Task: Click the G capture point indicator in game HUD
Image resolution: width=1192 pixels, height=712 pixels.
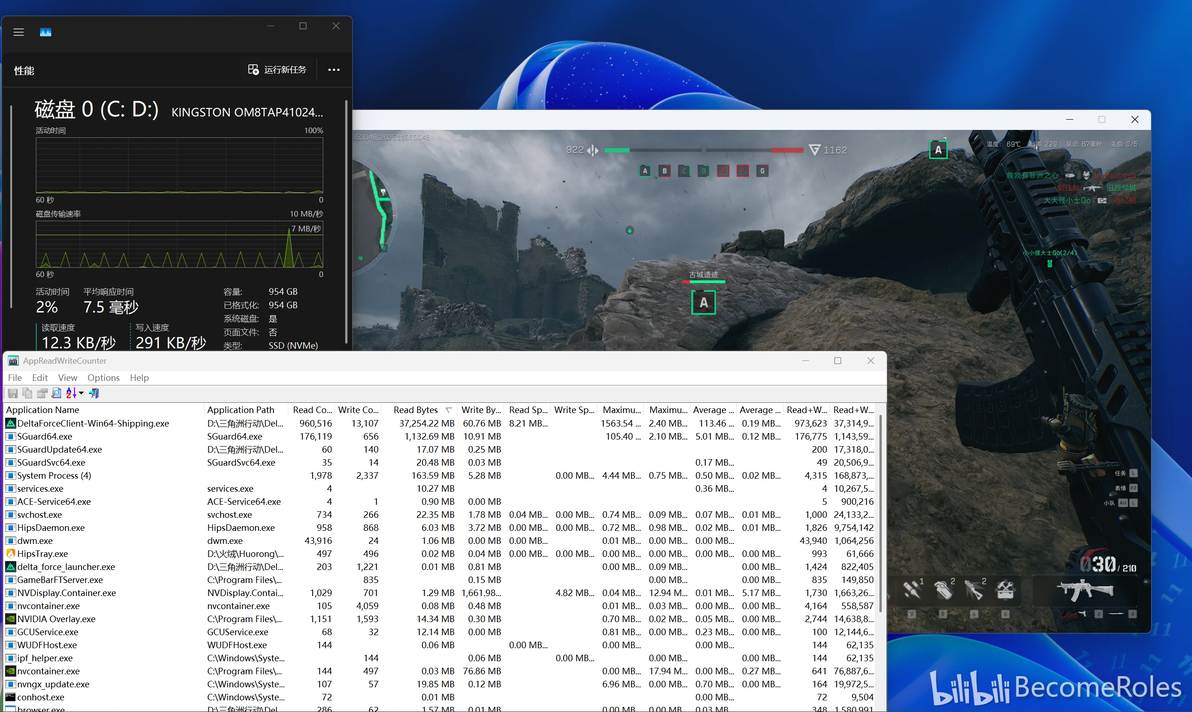Action: (762, 171)
